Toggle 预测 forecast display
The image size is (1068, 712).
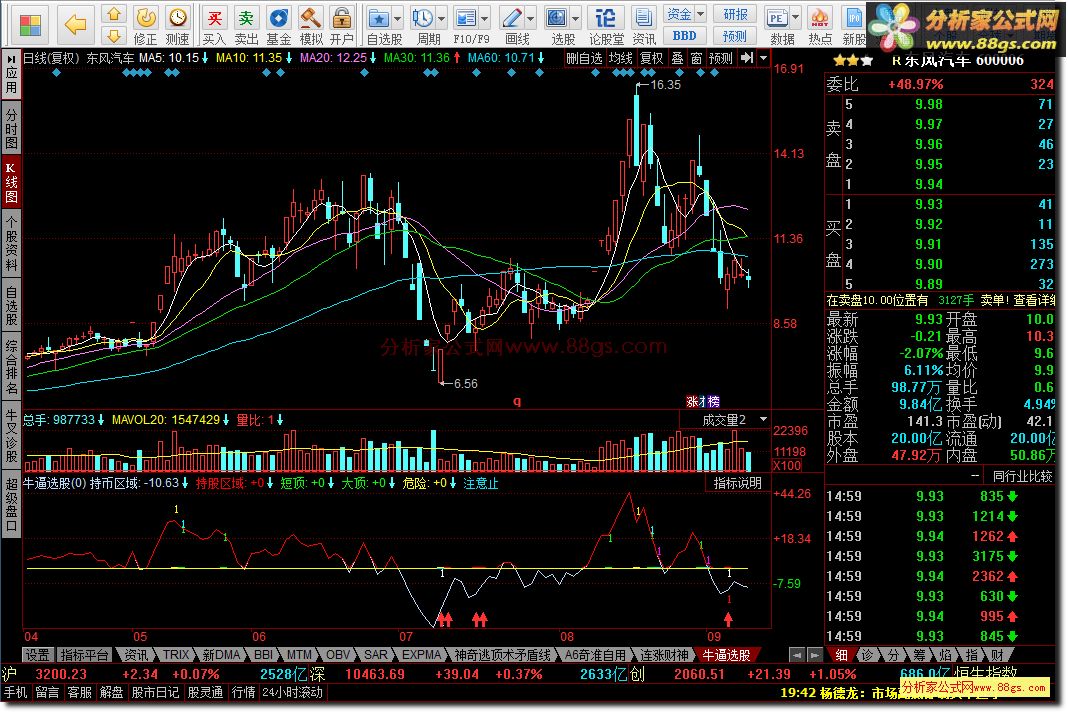pyautogui.click(x=721, y=58)
